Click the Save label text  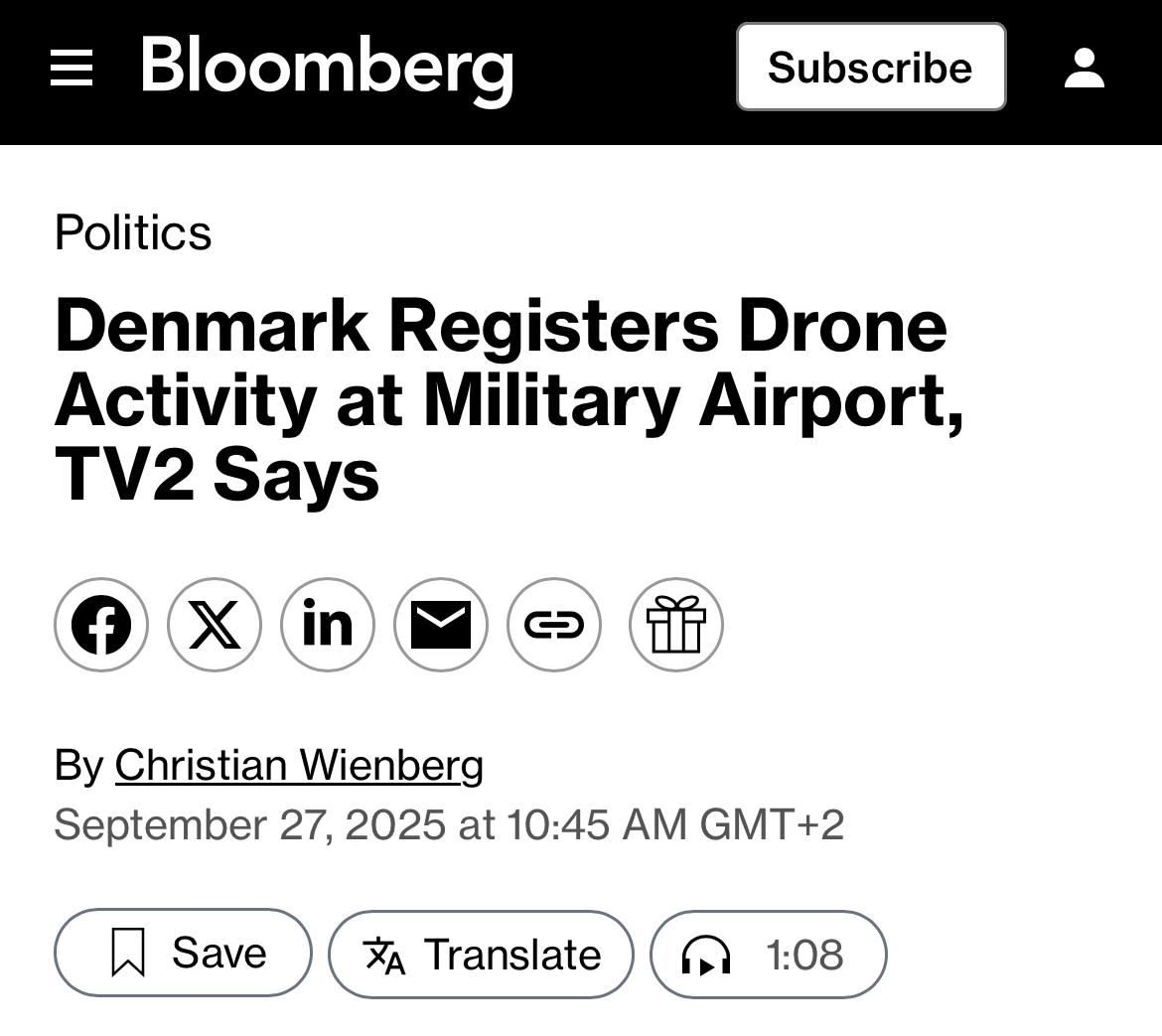click(x=219, y=953)
